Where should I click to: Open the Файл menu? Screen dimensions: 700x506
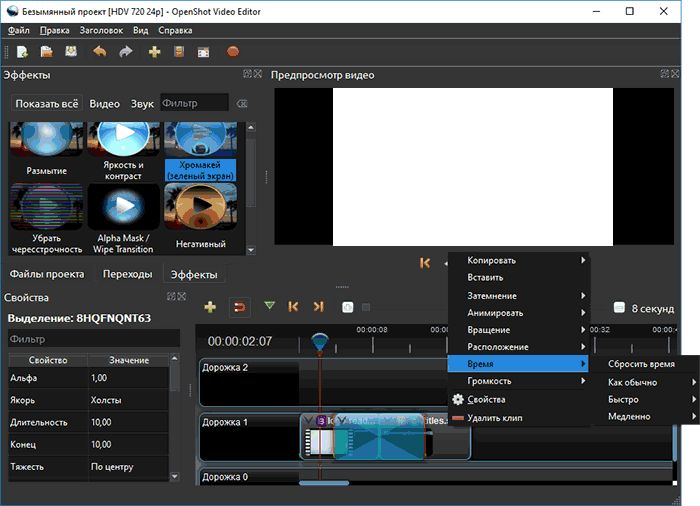click(19, 30)
